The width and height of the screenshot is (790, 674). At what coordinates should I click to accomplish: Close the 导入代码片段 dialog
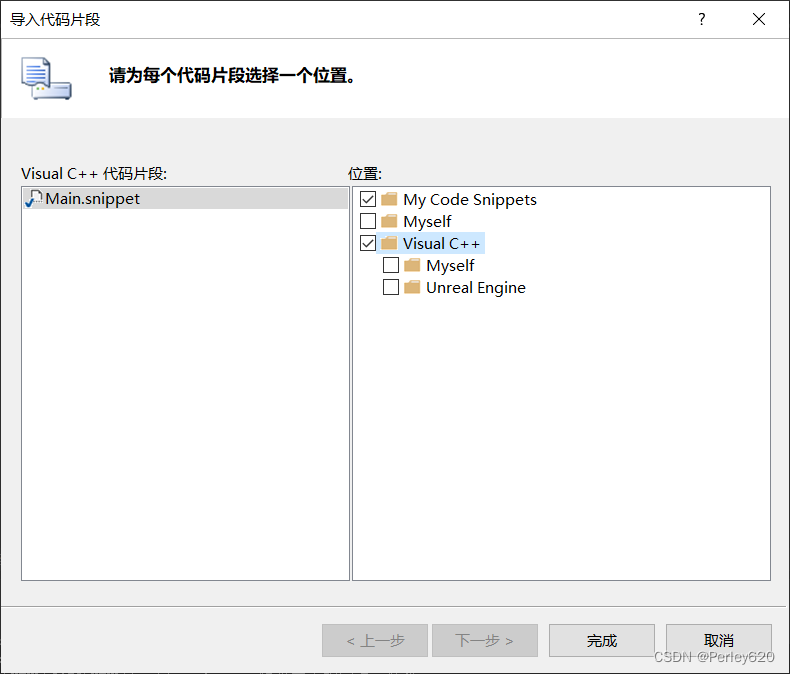(x=759, y=19)
